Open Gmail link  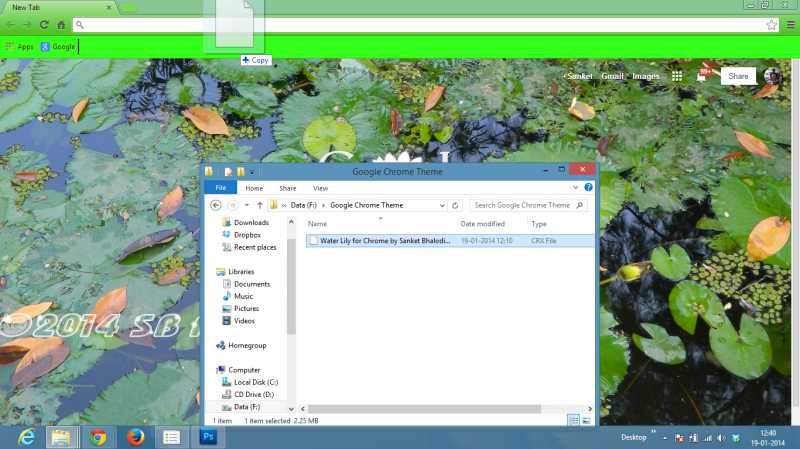(612, 76)
